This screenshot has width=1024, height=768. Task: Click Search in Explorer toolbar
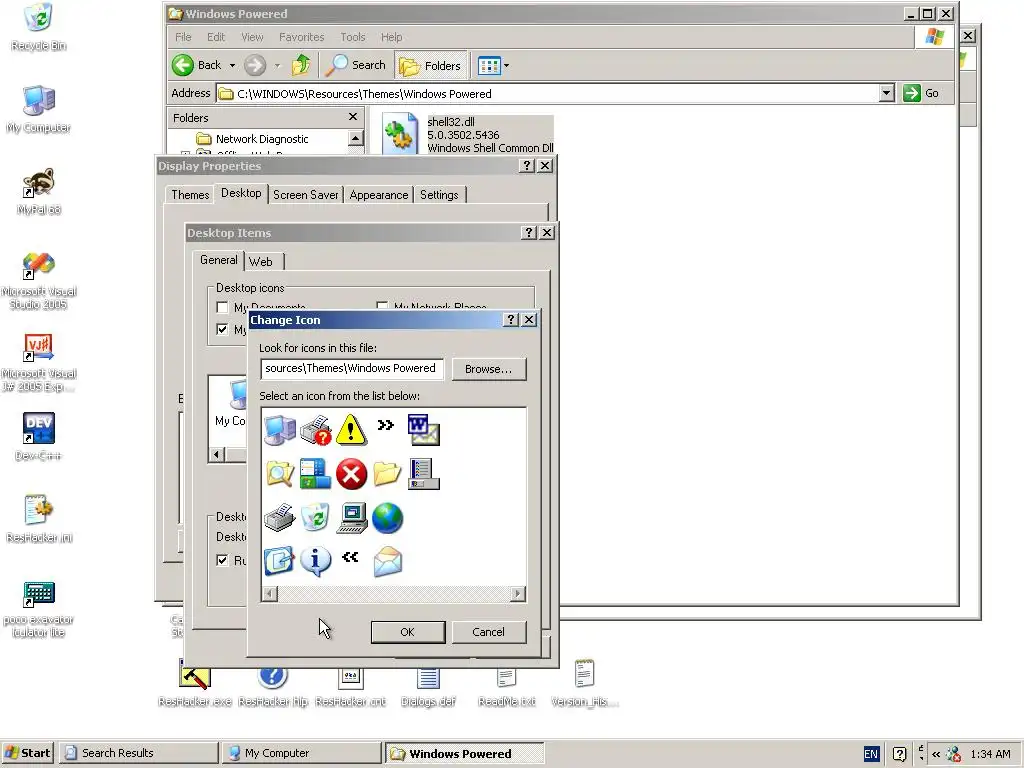pyautogui.click(x=356, y=65)
